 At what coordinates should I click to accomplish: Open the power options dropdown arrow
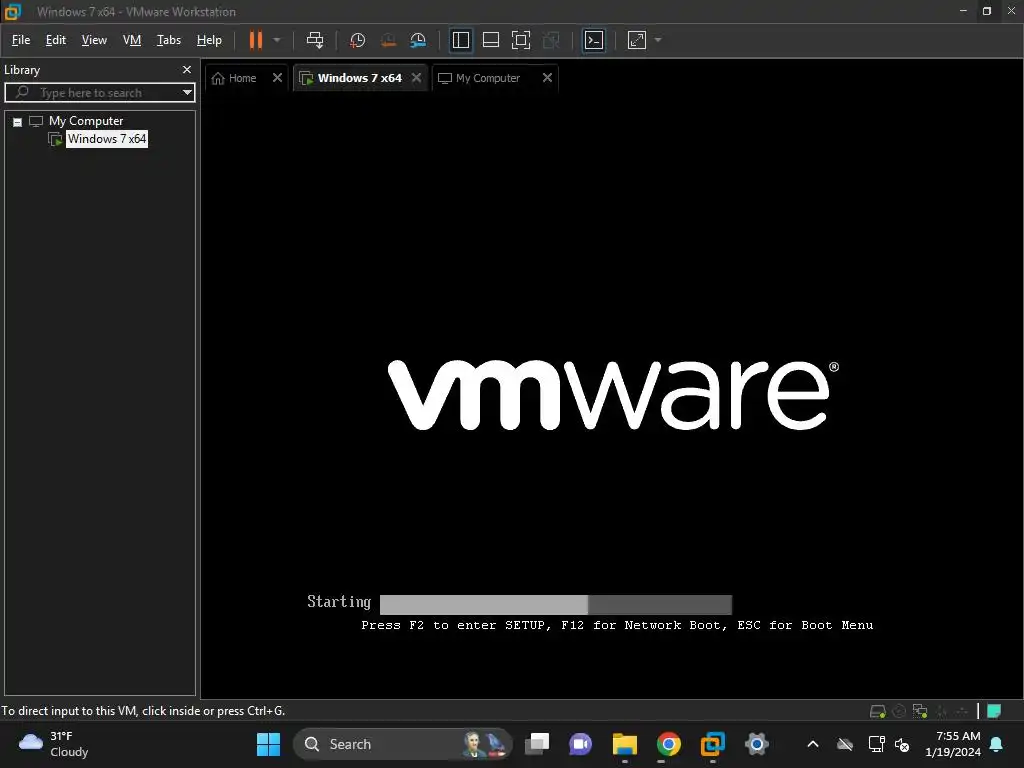coord(277,40)
